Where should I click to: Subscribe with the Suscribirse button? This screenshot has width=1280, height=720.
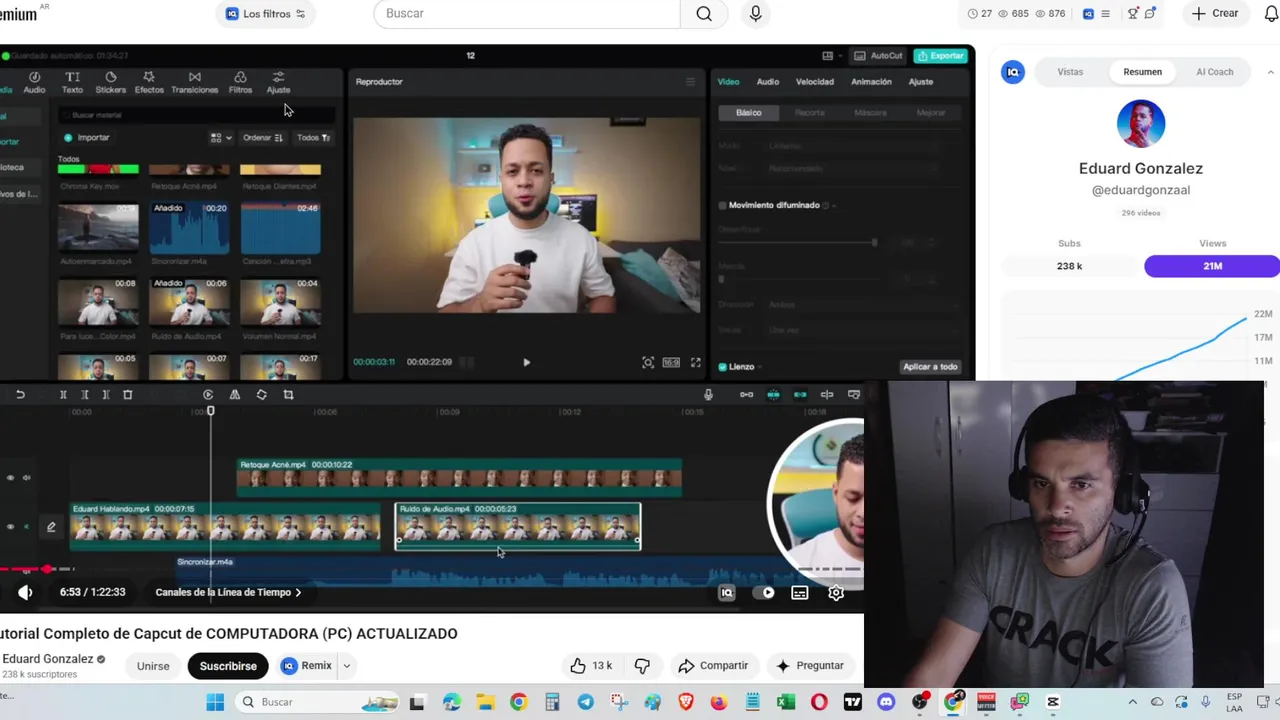click(228, 666)
